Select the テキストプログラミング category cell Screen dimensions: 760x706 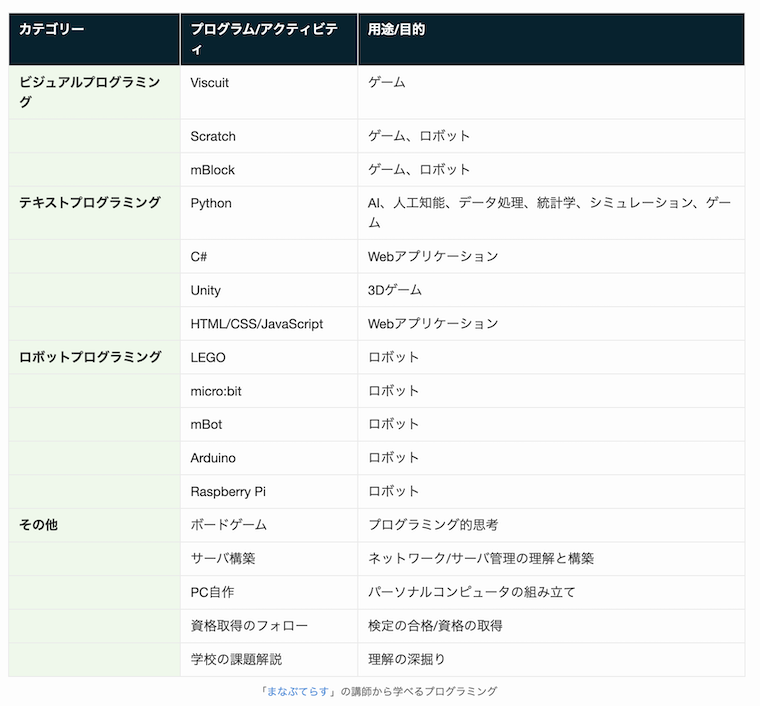[94, 213]
